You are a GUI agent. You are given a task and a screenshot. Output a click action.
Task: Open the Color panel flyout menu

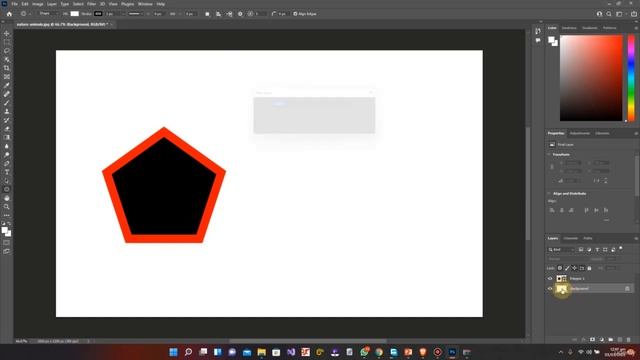click(x=636, y=28)
